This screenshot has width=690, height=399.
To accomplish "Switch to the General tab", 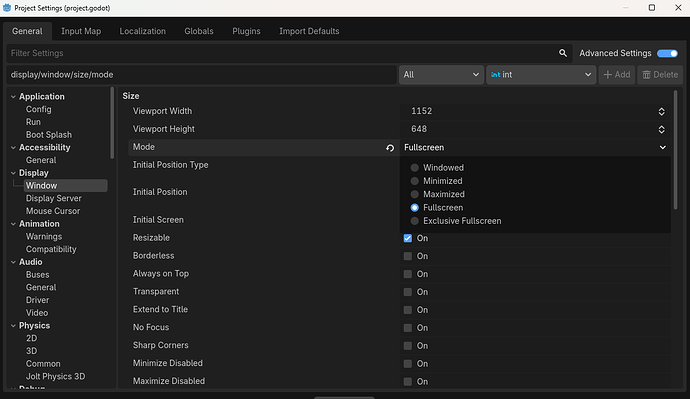I will tap(27, 31).
